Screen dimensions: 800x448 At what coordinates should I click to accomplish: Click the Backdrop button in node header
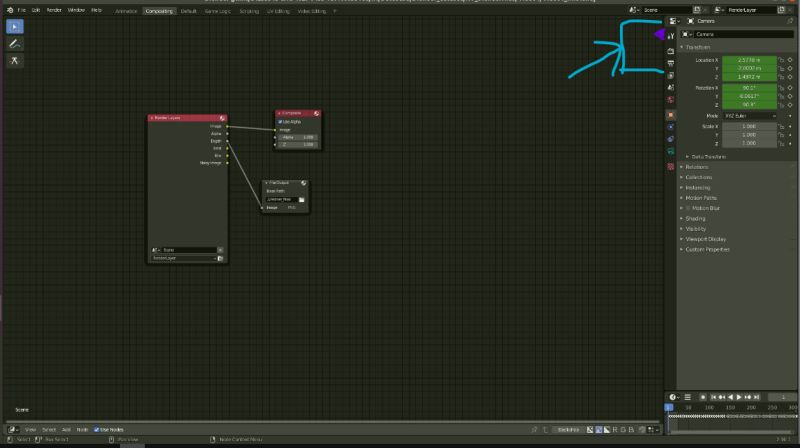pos(568,430)
